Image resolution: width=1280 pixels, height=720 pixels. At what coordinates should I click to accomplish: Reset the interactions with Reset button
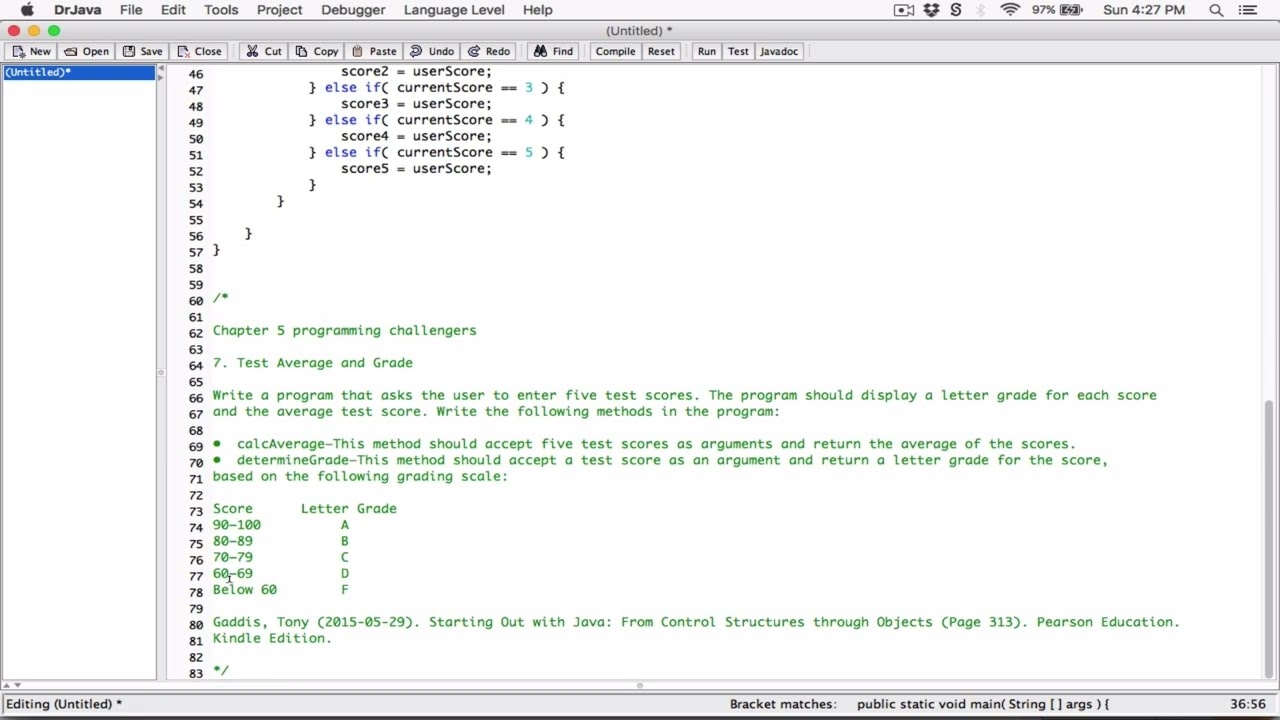661,51
